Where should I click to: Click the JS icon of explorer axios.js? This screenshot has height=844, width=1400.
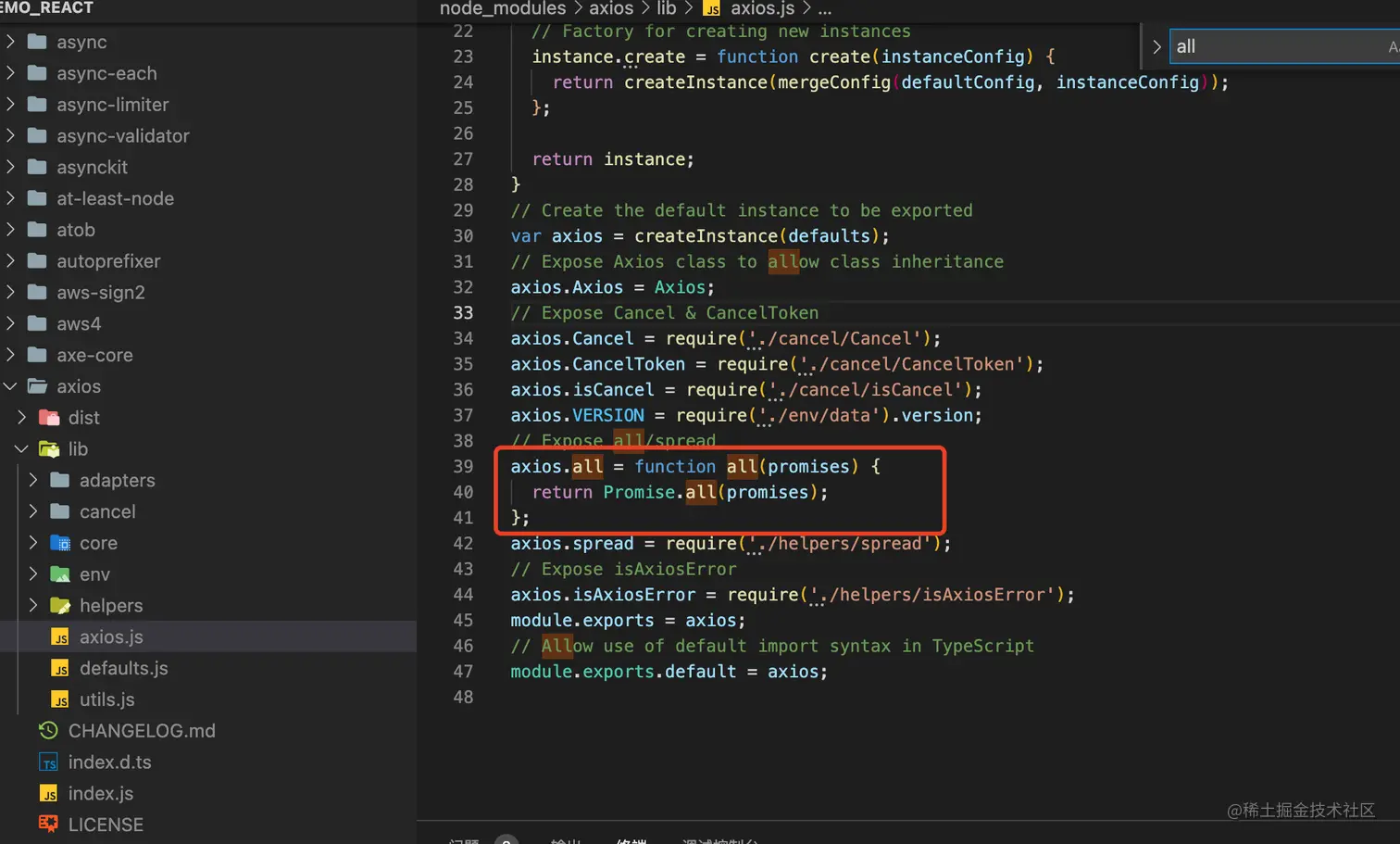(x=60, y=637)
